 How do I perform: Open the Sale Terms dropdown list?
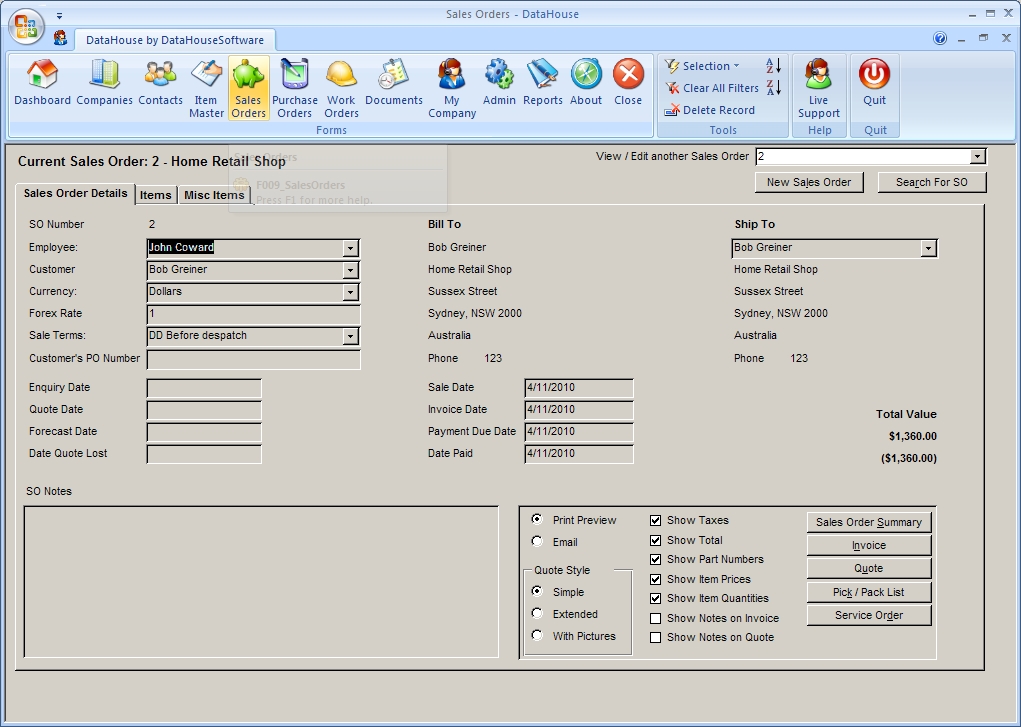coord(350,336)
